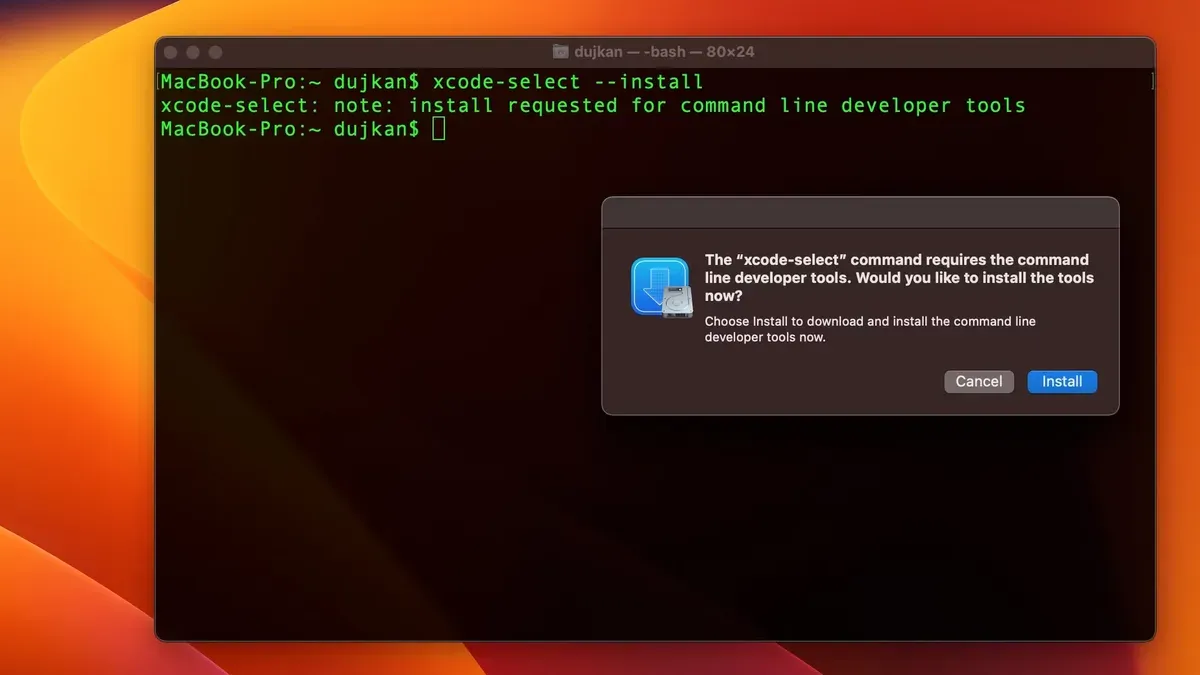
Task: Click the software installer icon in dialog
Action: coord(661,288)
